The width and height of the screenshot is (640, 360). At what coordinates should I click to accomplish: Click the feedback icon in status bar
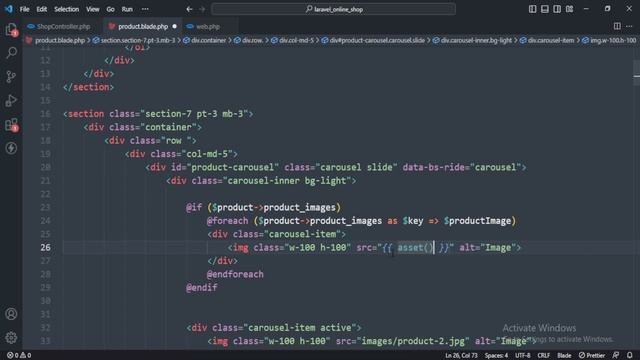pyautogui.click(x=616, y=356)
